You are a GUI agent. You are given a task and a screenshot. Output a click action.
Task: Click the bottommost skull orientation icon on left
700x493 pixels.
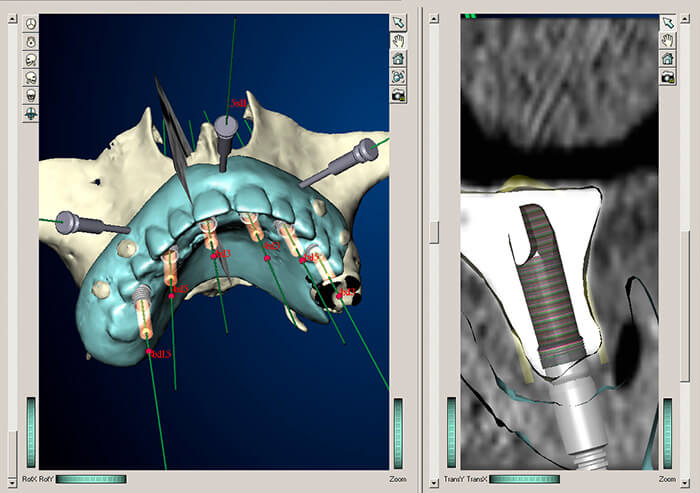click(30, 113)
